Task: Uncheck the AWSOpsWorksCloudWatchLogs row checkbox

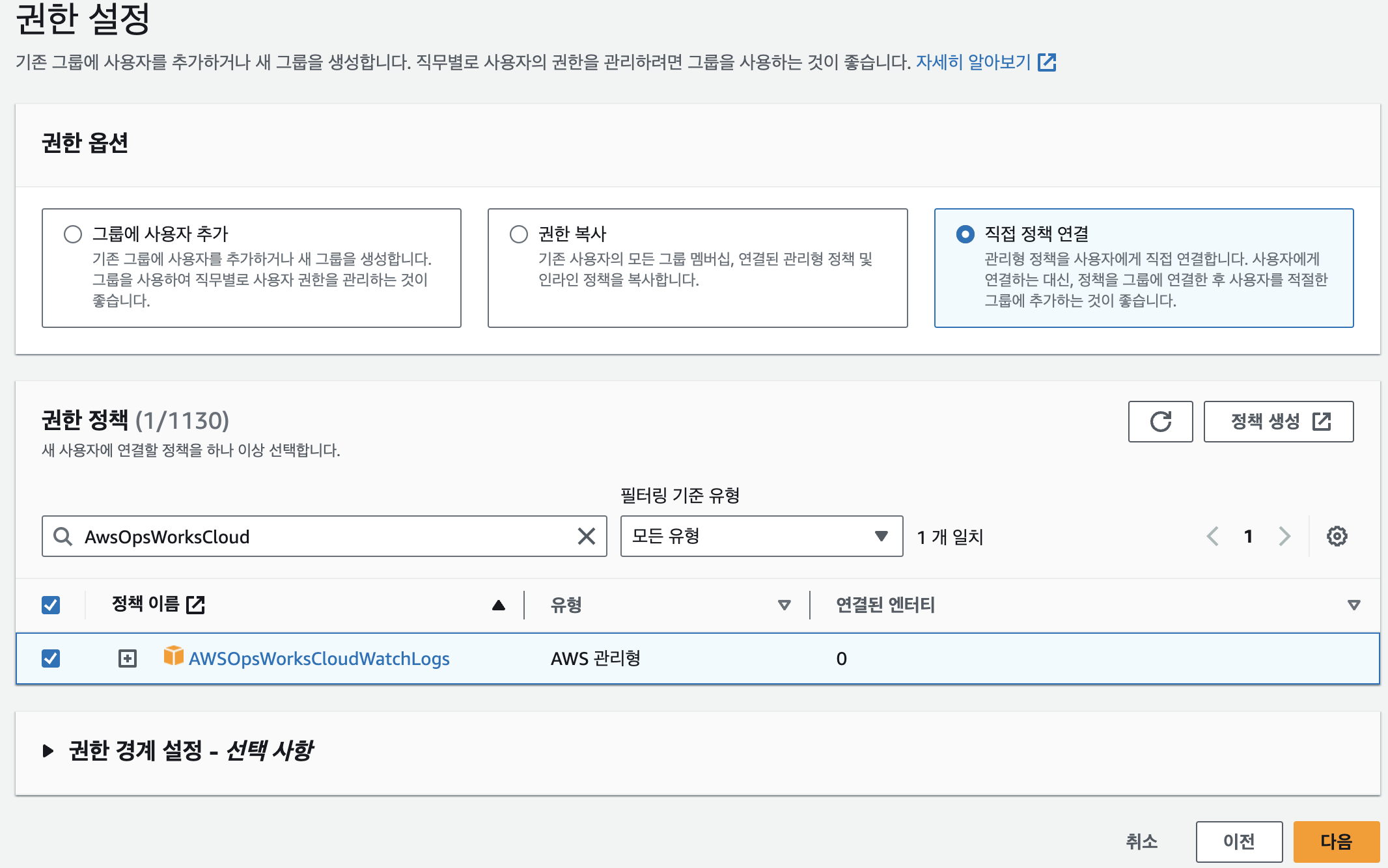Action: tap(51, 658)
